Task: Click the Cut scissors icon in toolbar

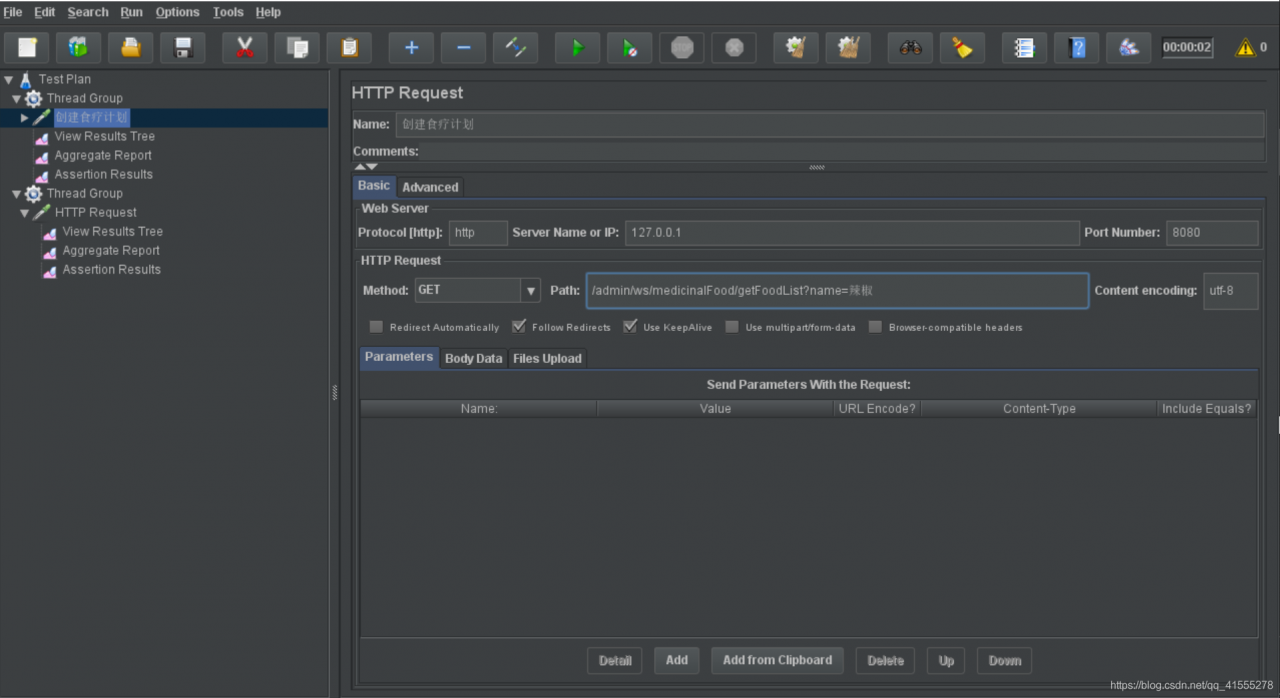Action: tap(244, 47)
